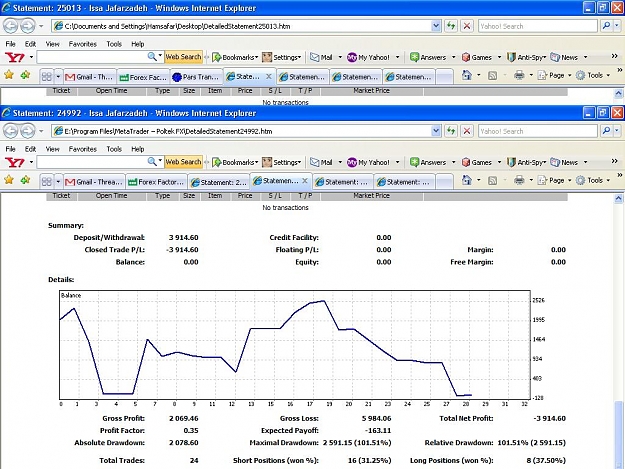Open My Yahoo! in Statement 24992 toolbar
Image resolution: width=625 pixels, height=469 pixels.
pos(368,162)
